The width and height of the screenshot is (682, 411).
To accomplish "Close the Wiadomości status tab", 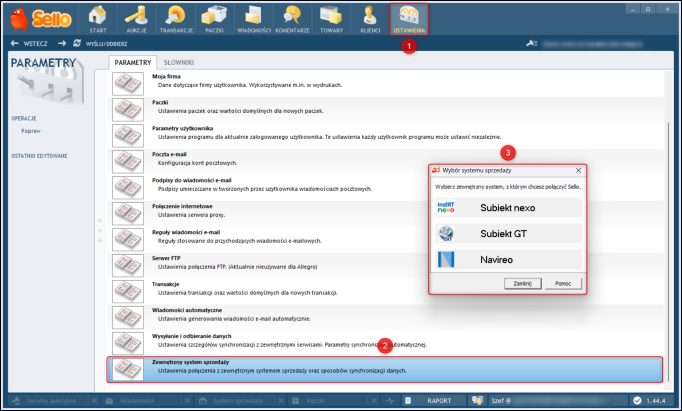I will tap(187, 401).
